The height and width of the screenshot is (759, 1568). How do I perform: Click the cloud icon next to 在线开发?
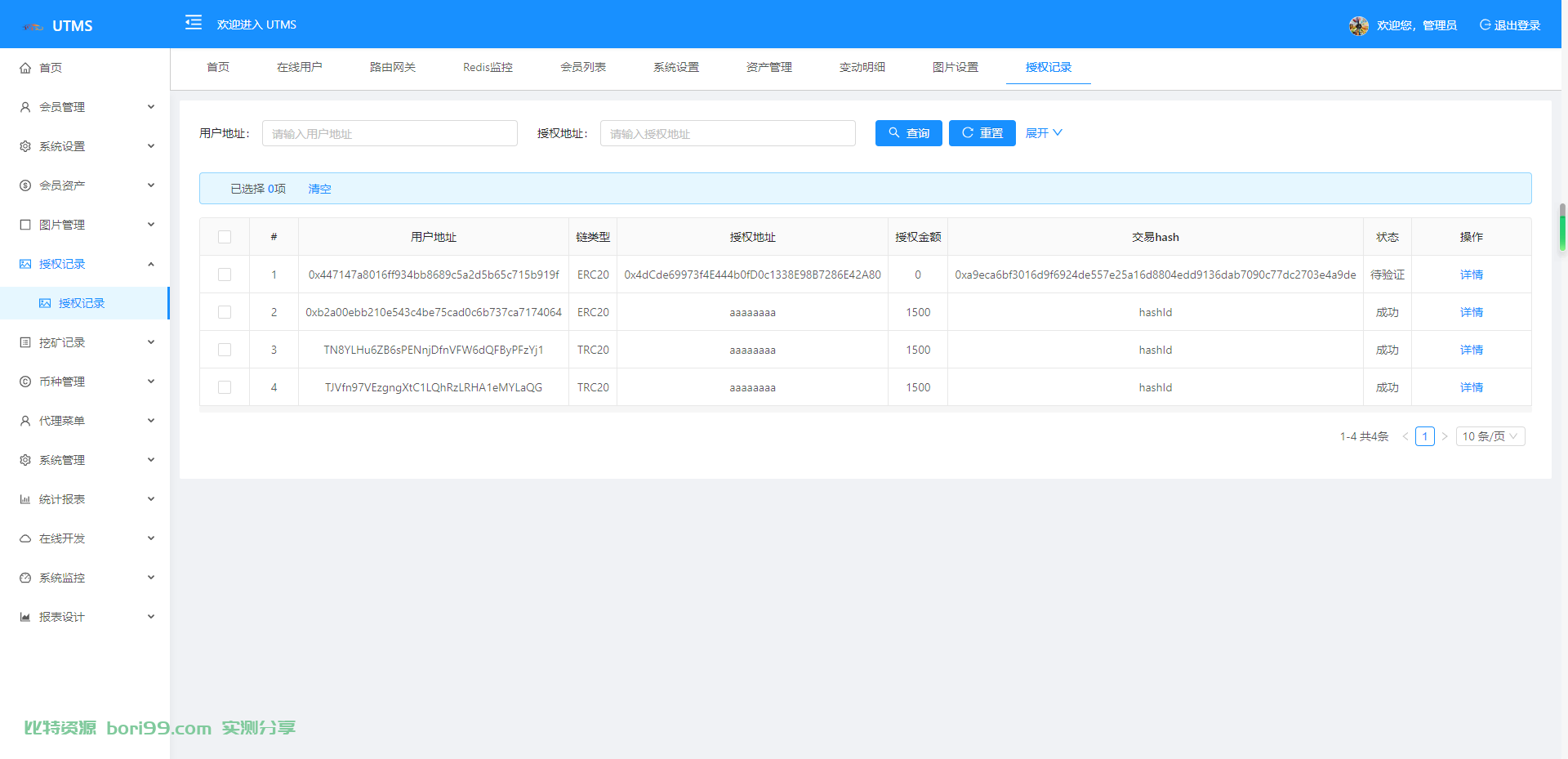25,538
